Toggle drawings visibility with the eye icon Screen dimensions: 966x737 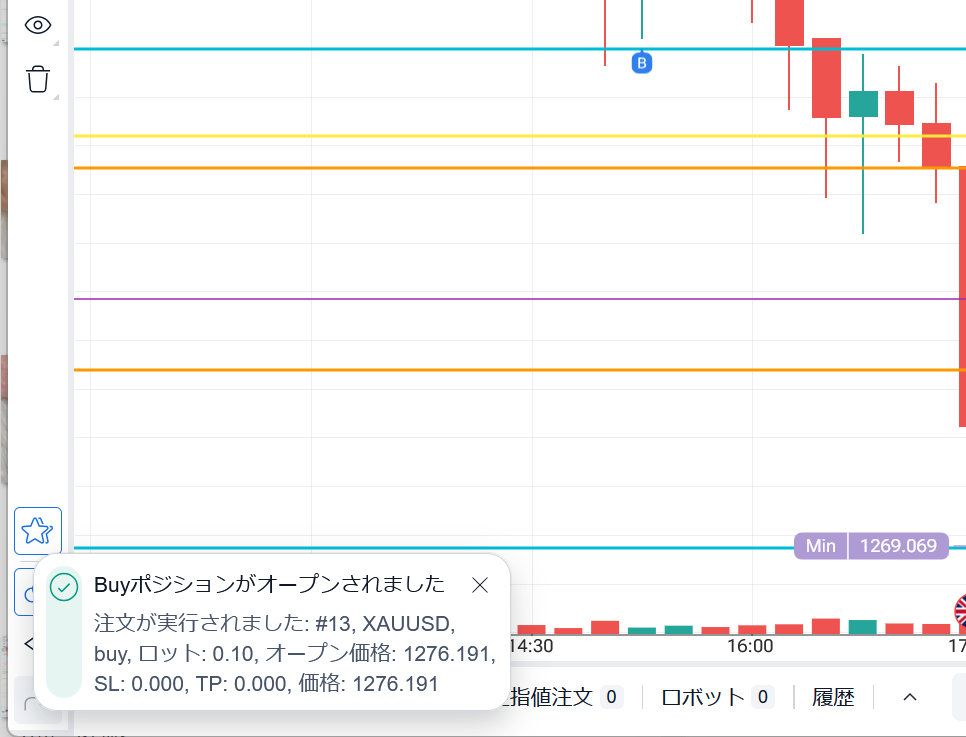coord(38,26)
